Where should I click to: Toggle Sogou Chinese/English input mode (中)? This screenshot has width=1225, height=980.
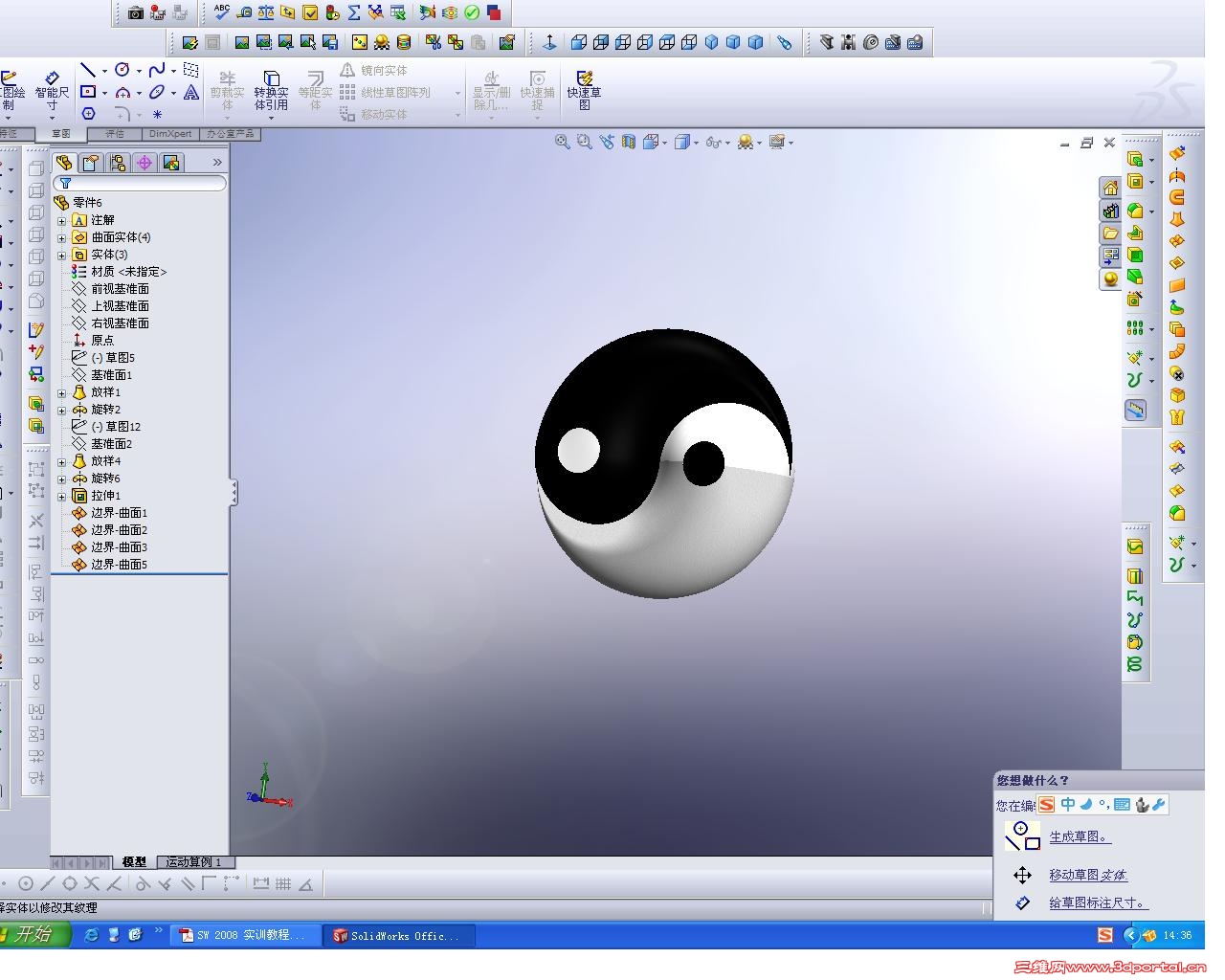click(1068, 804)
